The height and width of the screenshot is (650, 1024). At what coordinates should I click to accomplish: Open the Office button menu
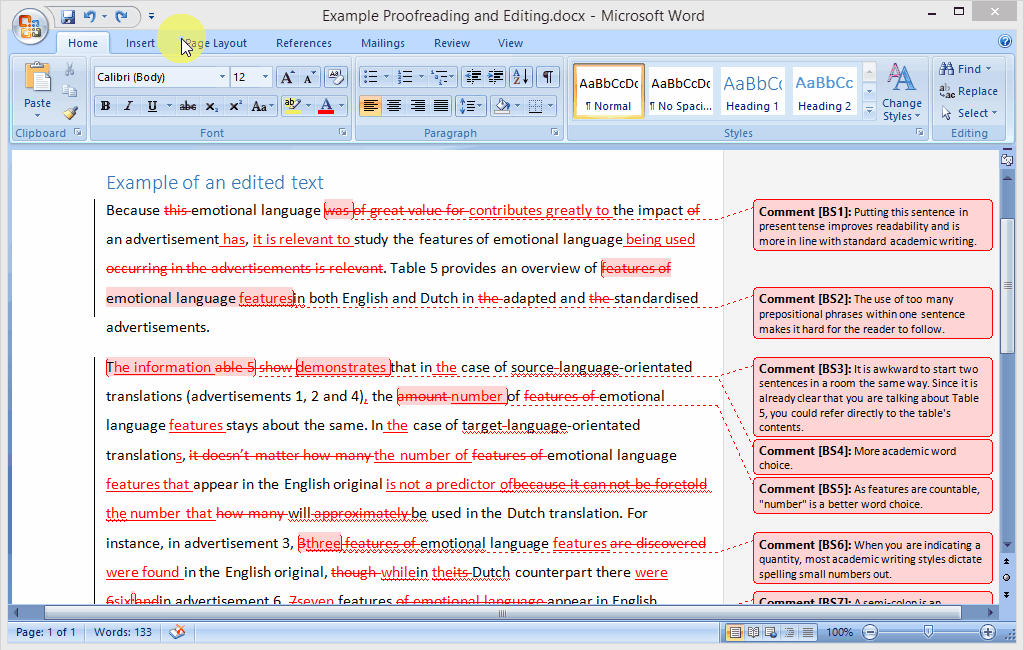(x=29, y=27)
